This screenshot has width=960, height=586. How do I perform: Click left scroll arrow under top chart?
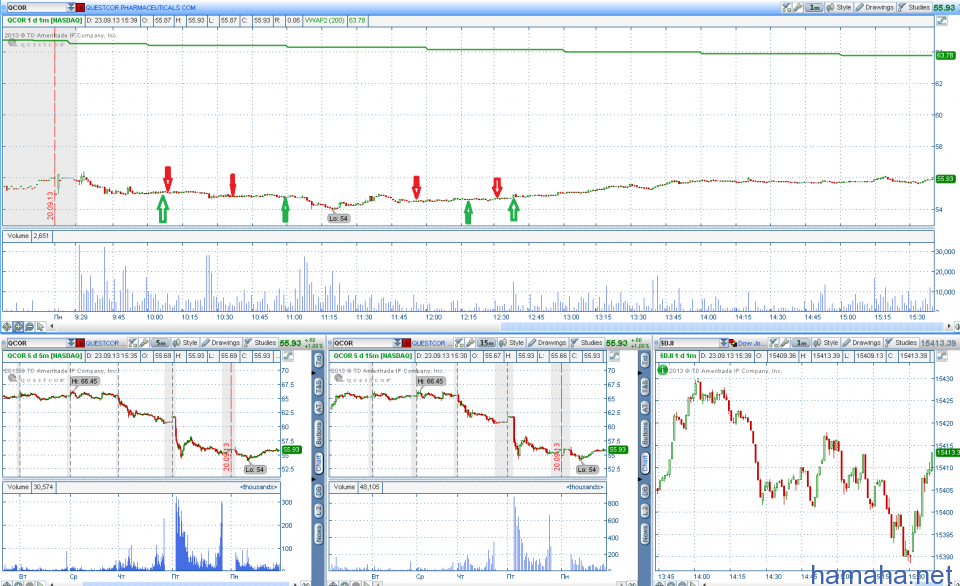[x=51, y=326]
